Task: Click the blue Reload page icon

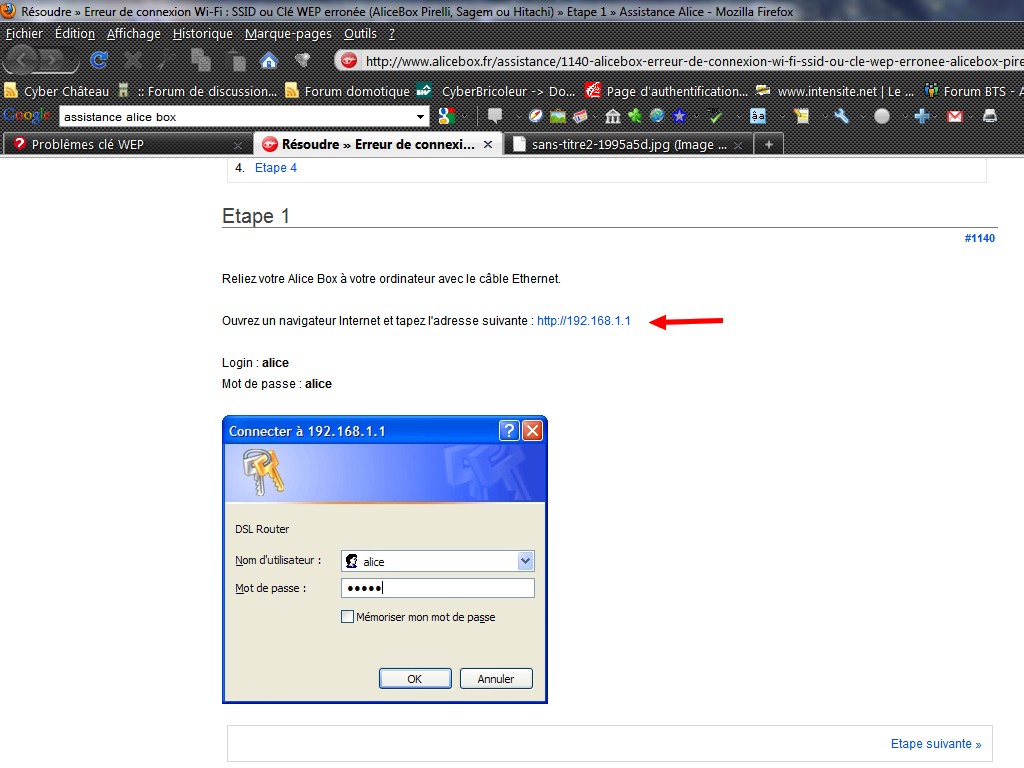Action: [99, 60]
